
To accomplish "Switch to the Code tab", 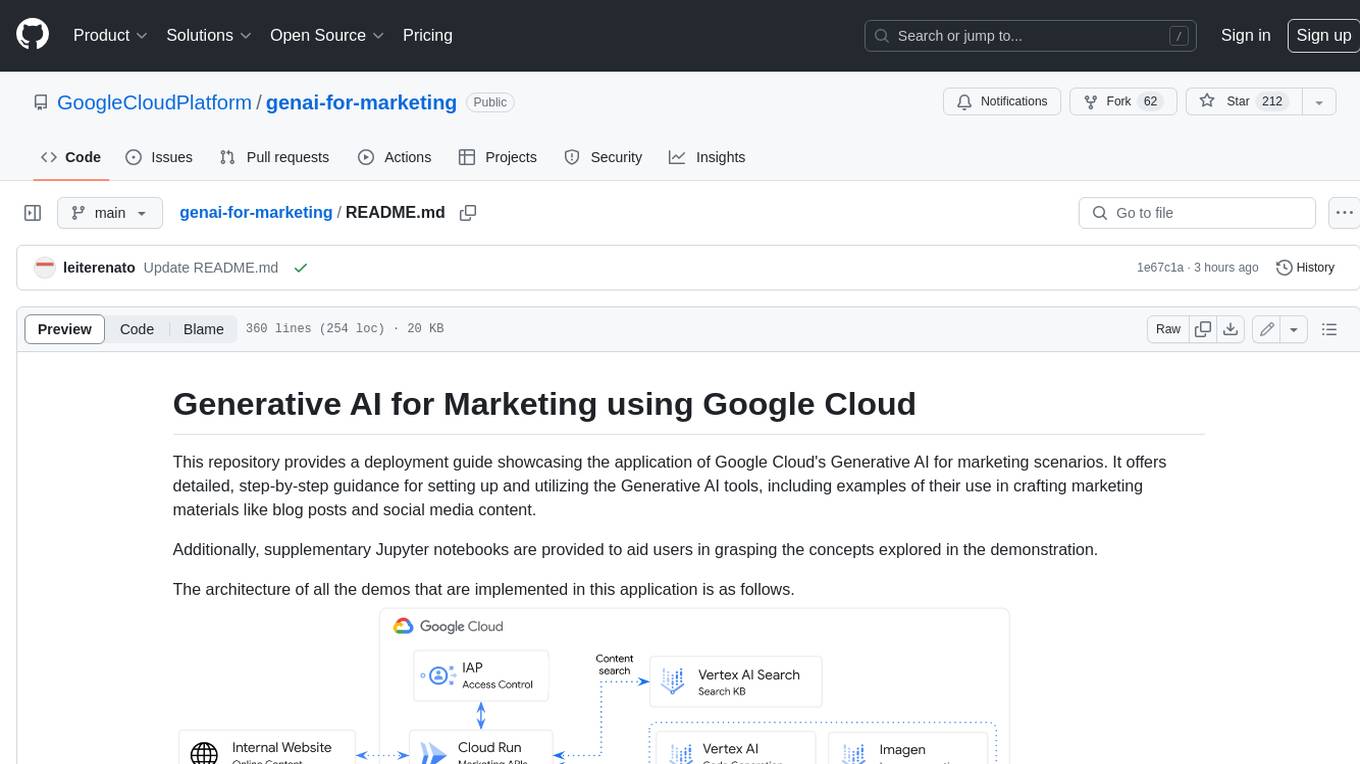I will coord(71,157).
